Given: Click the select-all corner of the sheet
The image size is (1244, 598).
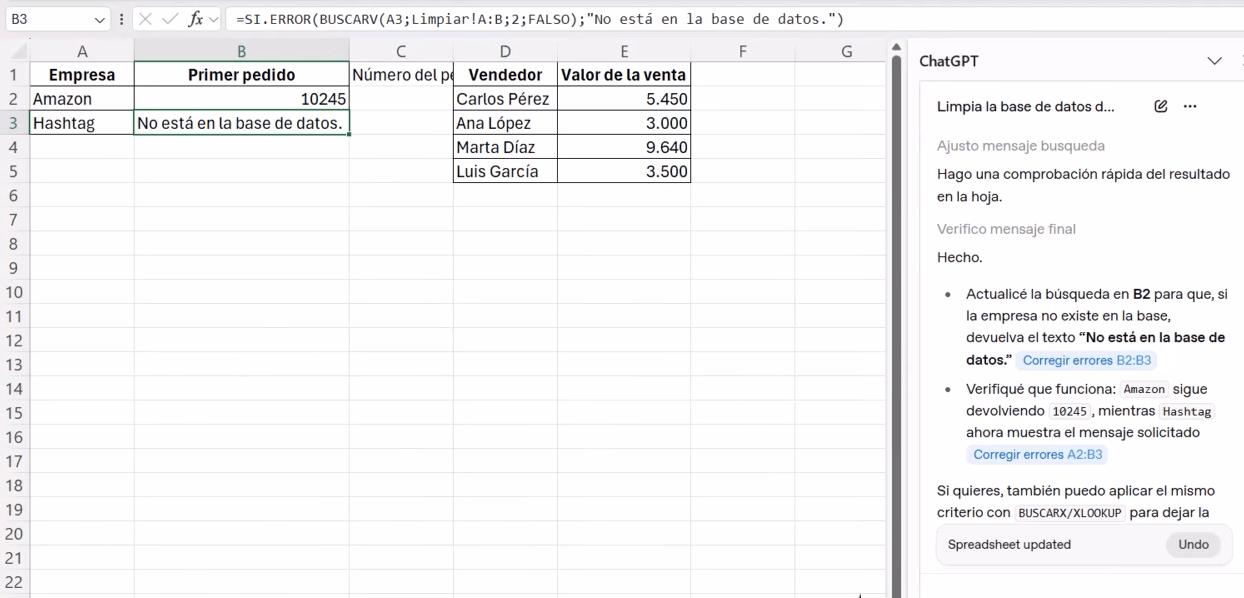Looking at the screenshot, I should (x=15, y=52).
